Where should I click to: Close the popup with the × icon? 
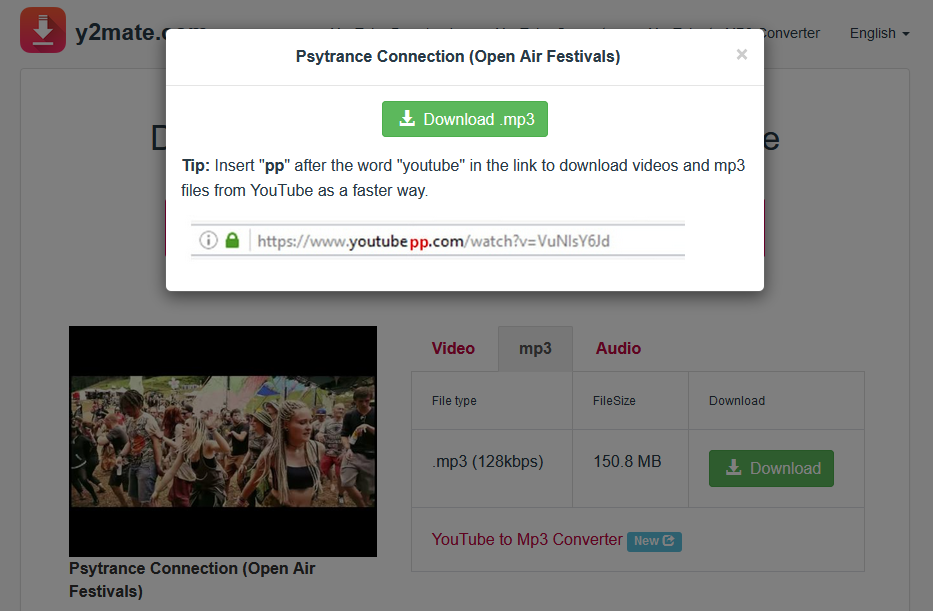point(741,55)
